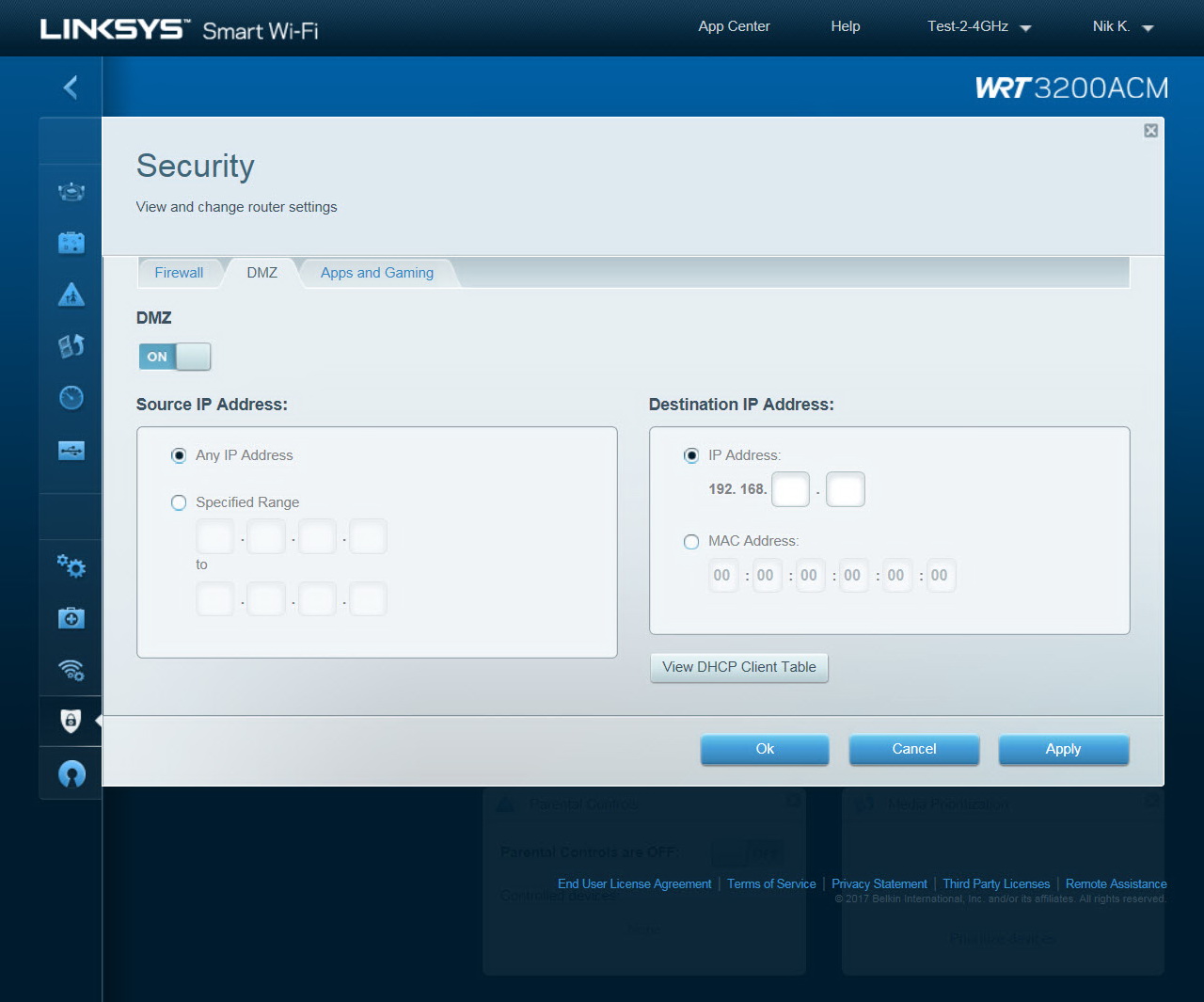Focus third MAC address field
This screenshot has height=1002, width=1204.
pos(809,576)
